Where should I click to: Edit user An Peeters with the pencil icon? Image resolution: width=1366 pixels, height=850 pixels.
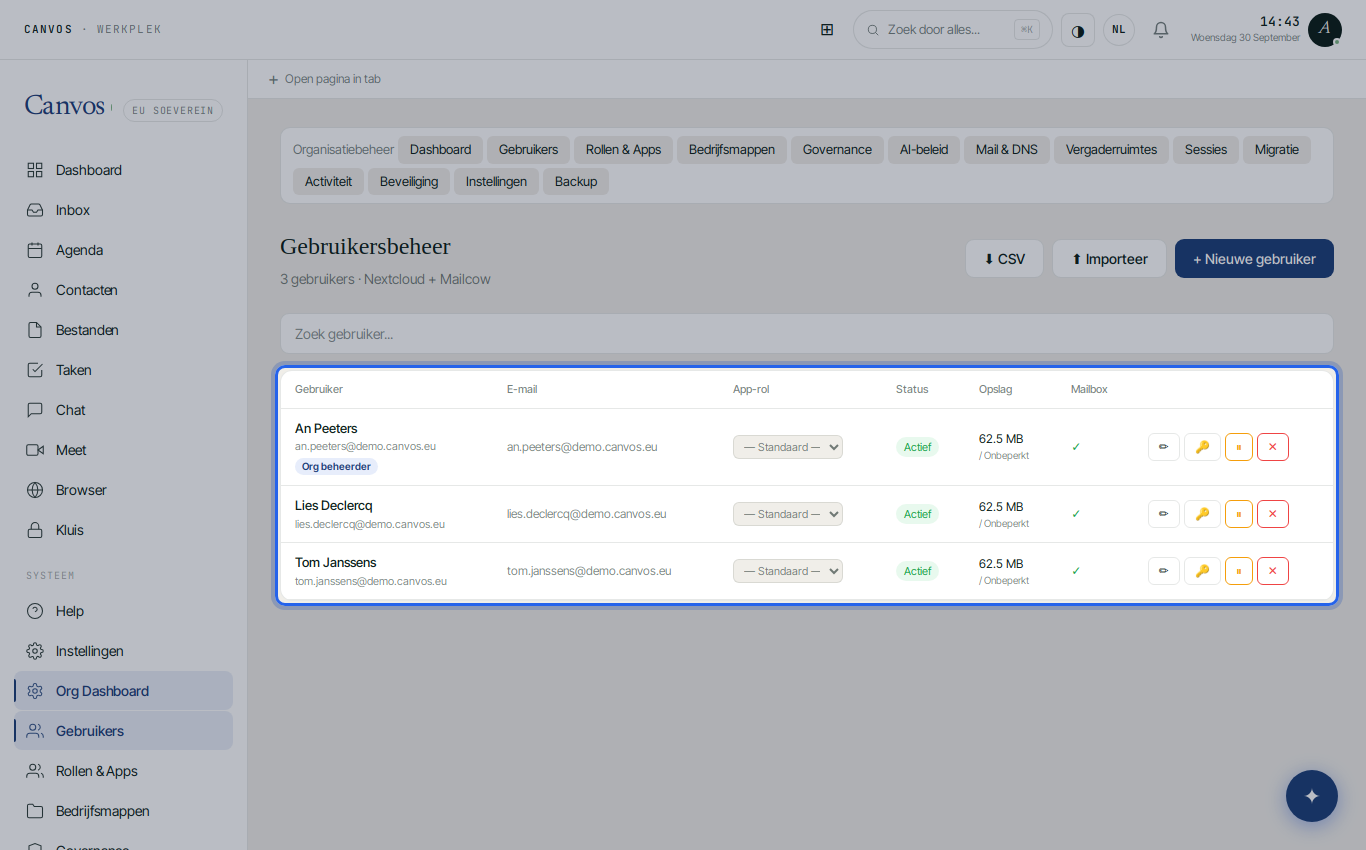coord(1164,447)
